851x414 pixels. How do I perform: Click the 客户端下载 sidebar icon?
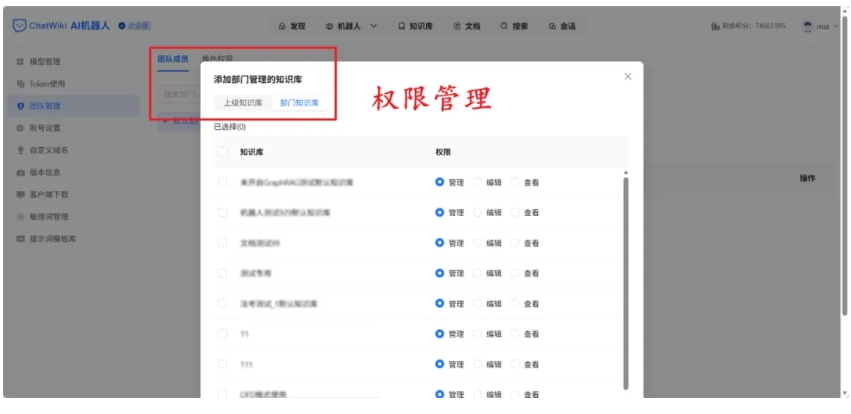(x=21, y=195)
